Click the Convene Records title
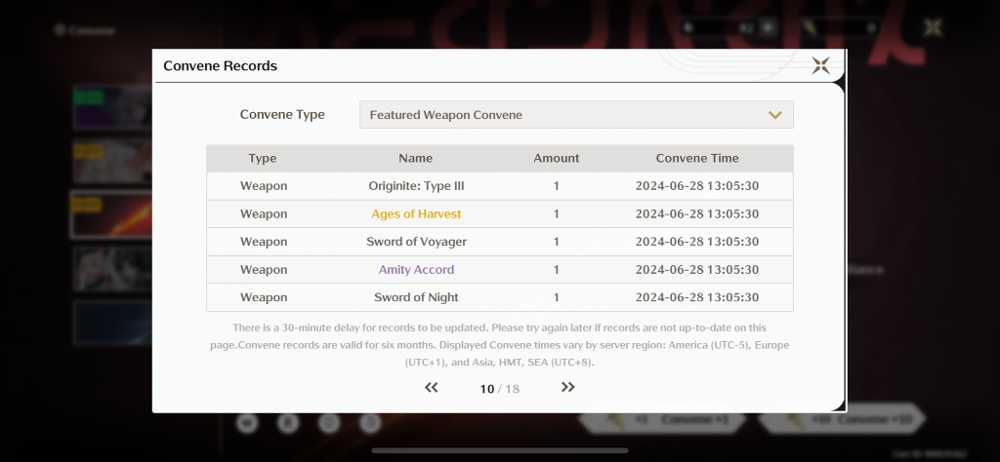This screenshot has height=462, width=1000. (220, 66)
